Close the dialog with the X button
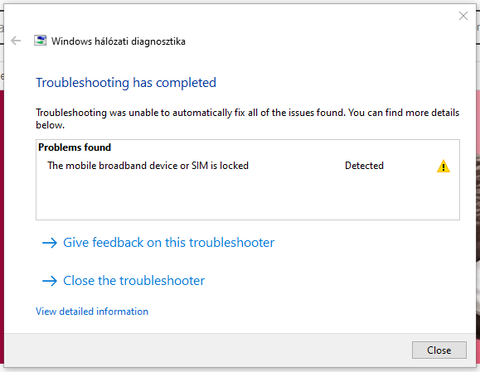This screenshot has height=372, width=480. click(x=463, y=16)
